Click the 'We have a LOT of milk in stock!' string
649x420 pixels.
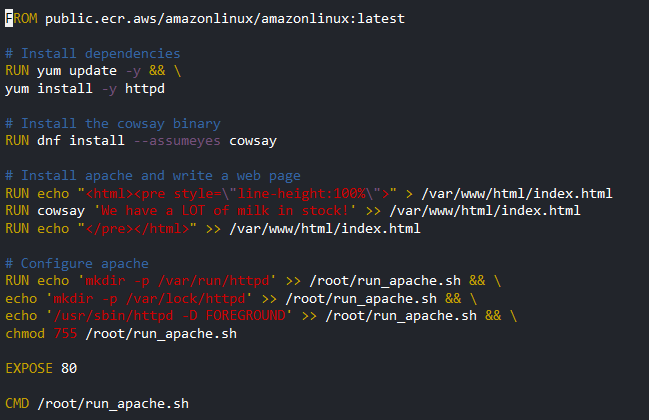coord(225,211)
